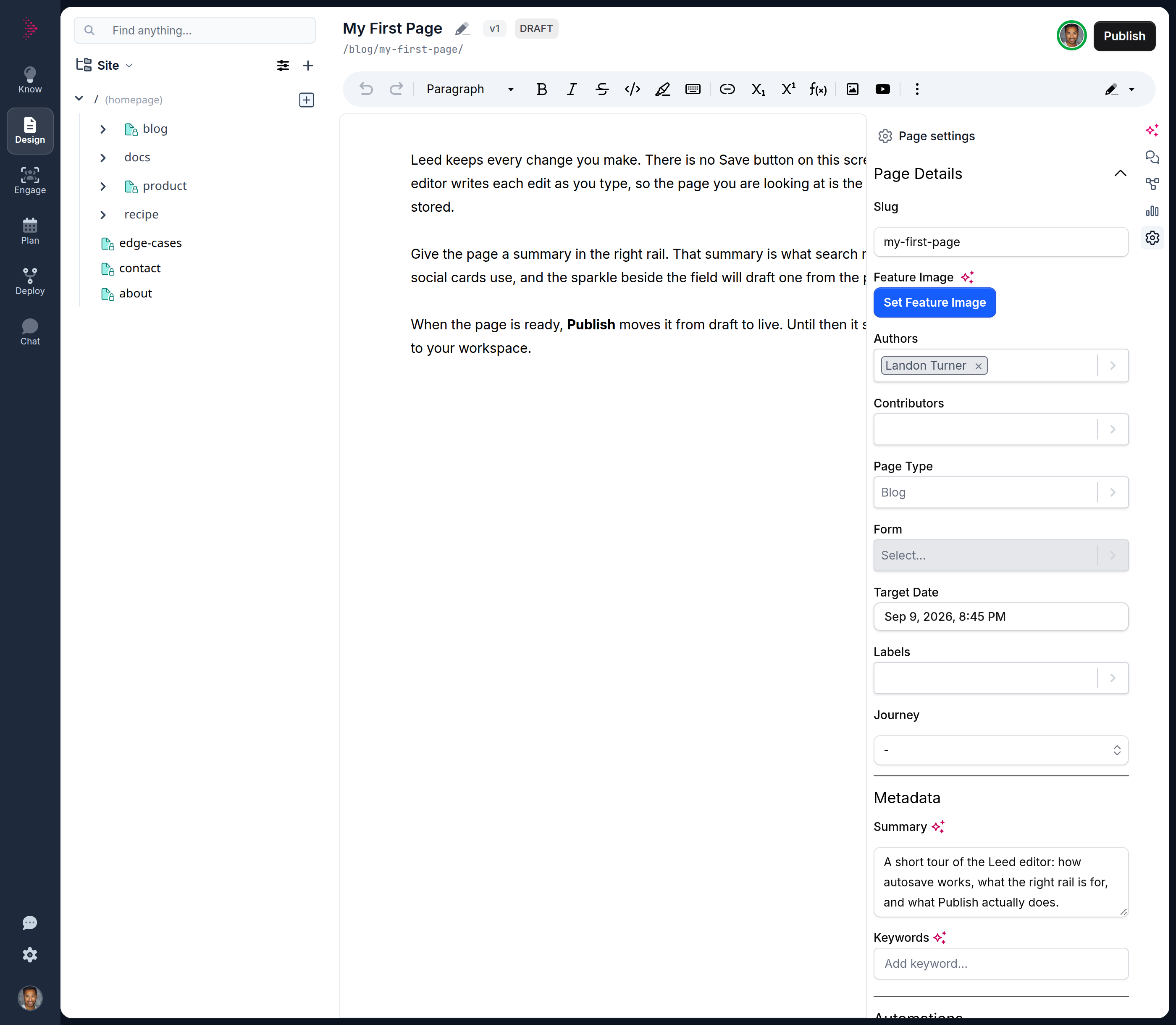Go to the Know section
The image size is (1176, 1025).
click(x=30, y=80)
